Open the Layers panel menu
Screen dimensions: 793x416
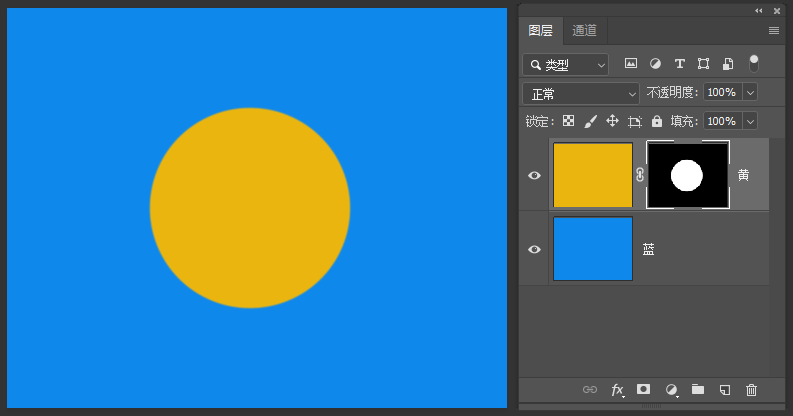(x=774, y=30)
